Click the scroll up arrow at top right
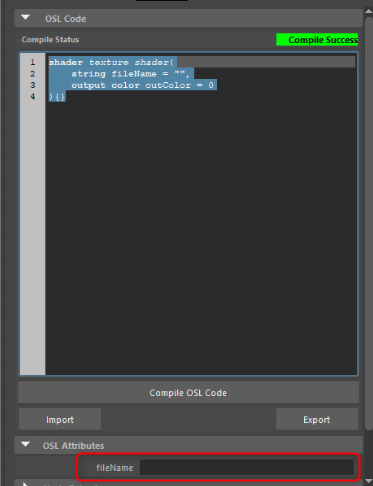This screenshot has height=486, width=373. 368,11
